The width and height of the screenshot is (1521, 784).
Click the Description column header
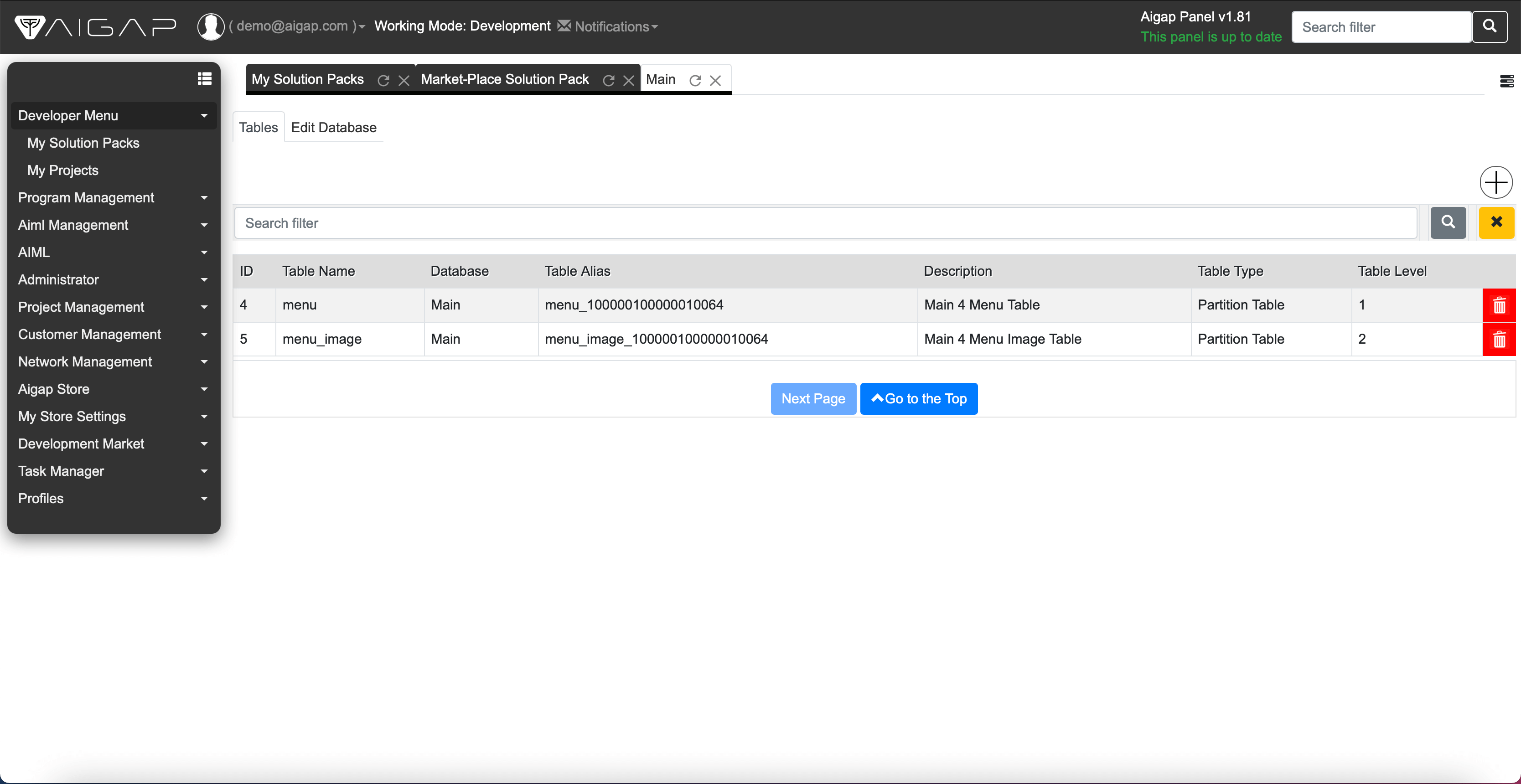(958, 271)
